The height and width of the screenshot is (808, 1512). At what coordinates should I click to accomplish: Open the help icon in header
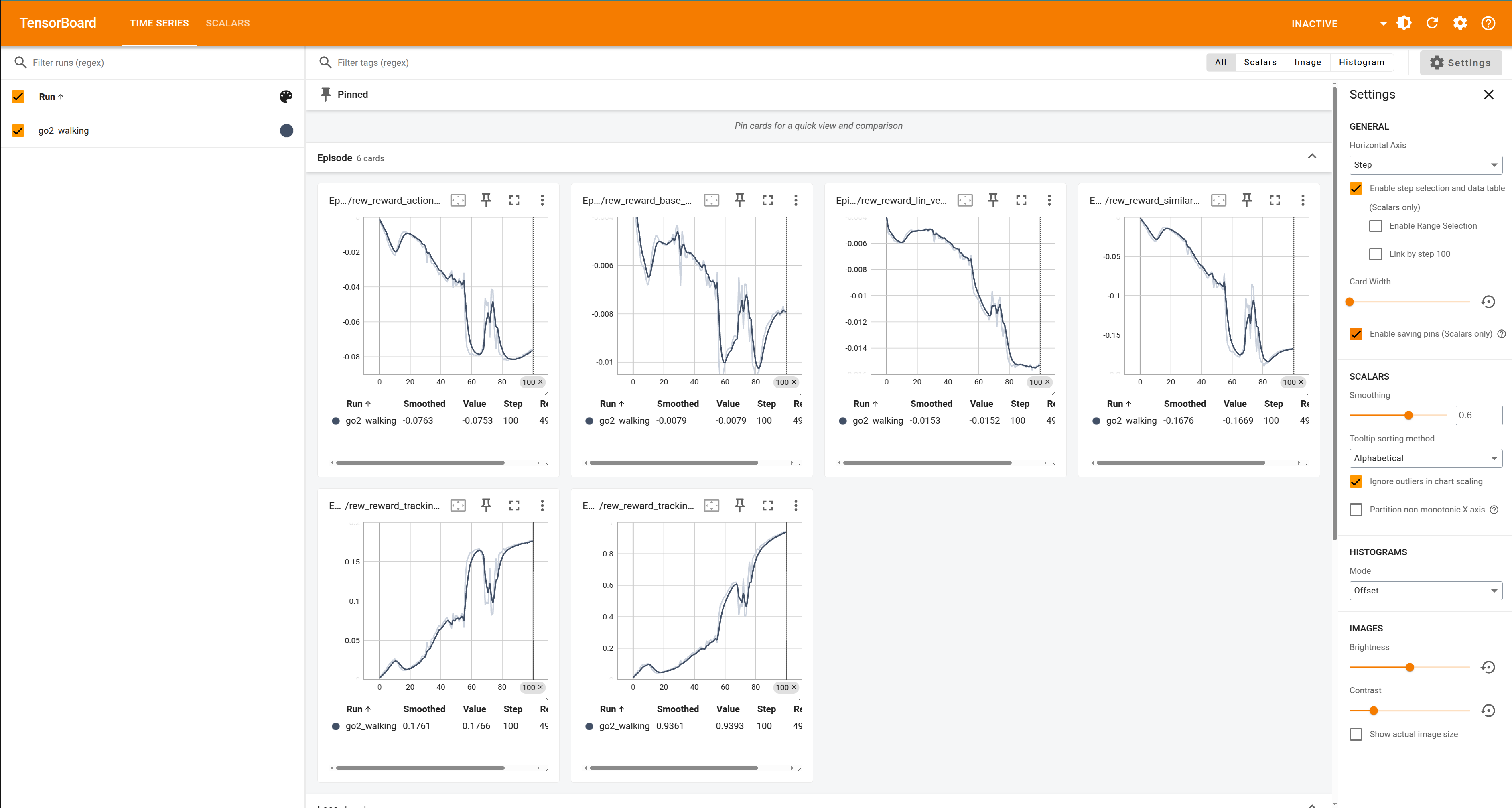coord(1488,23)
